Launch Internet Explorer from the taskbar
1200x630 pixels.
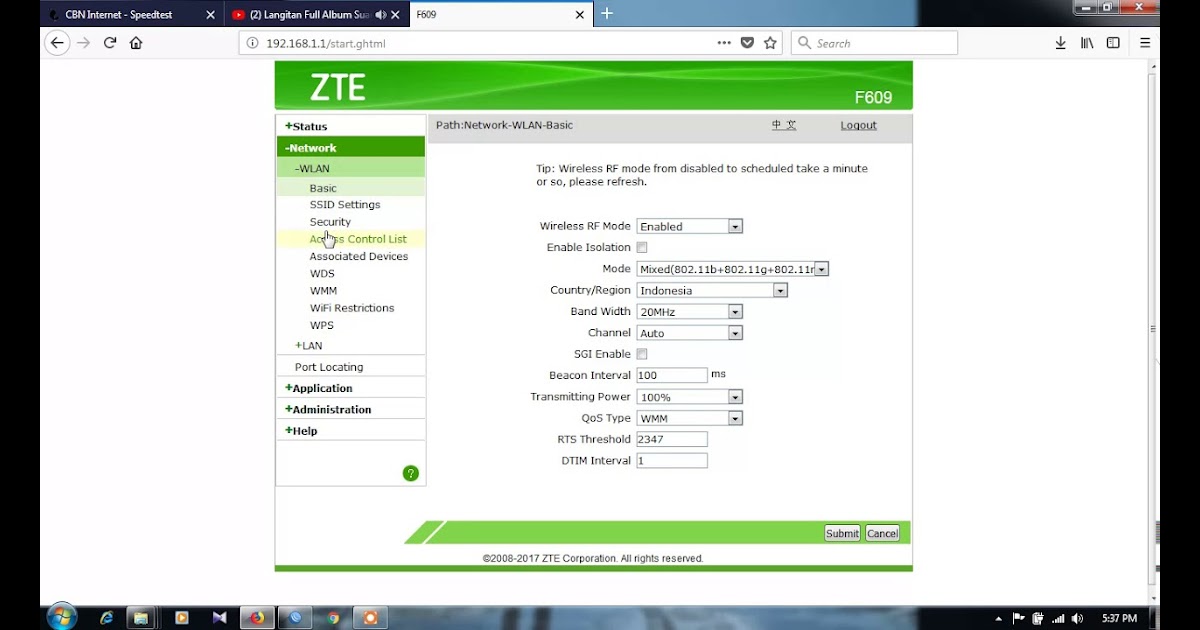pyautogui.click(x=106, y=618)
